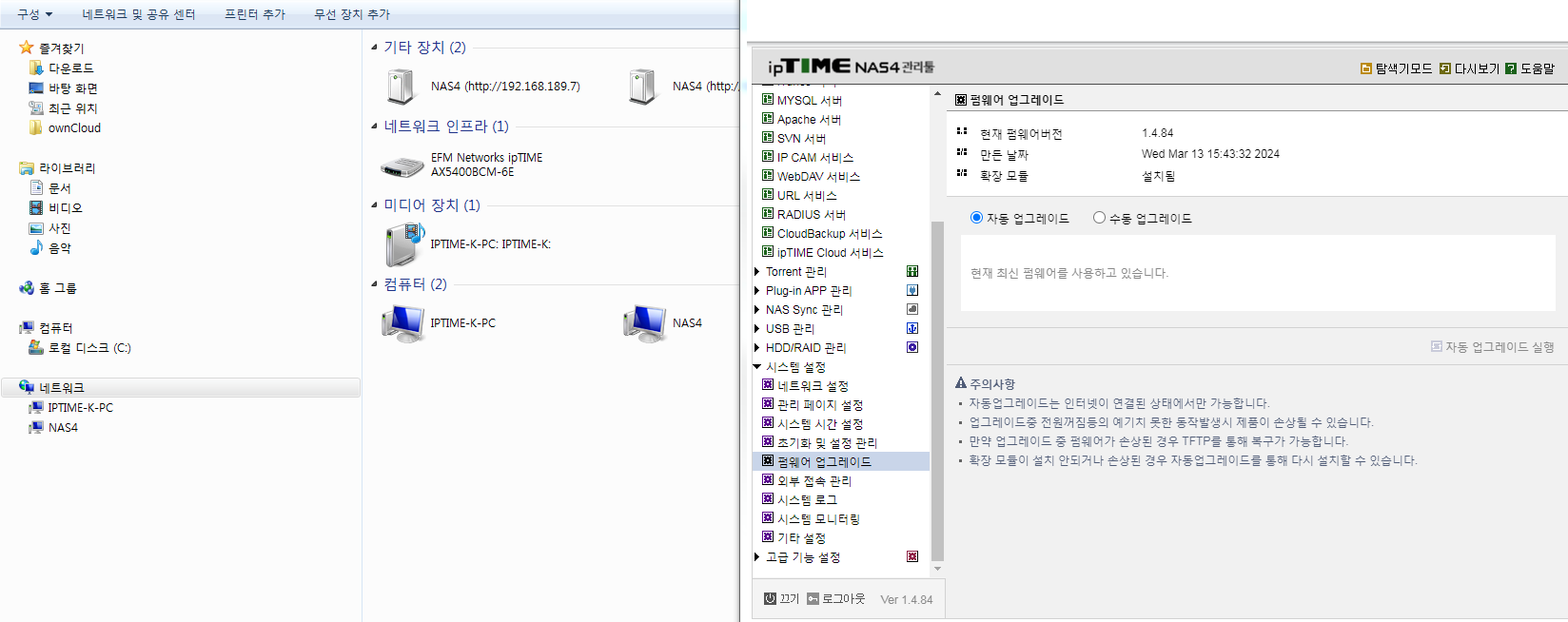Screen dimensions: 1568x622
Task: Expand the NAS Sync 관리 tree node
Action: 757,310
